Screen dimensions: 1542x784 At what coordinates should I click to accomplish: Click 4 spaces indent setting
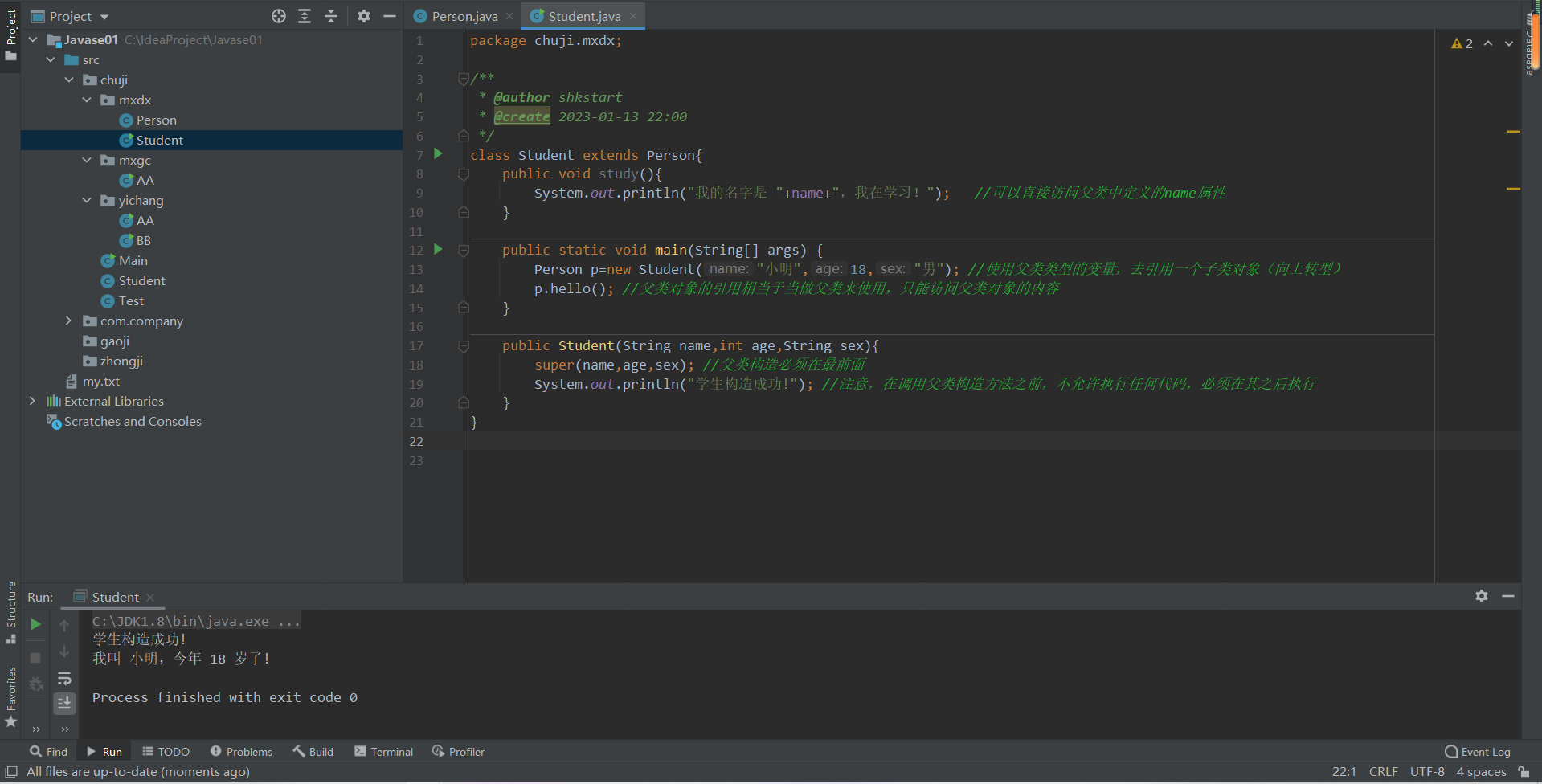tap(1481, 772)
